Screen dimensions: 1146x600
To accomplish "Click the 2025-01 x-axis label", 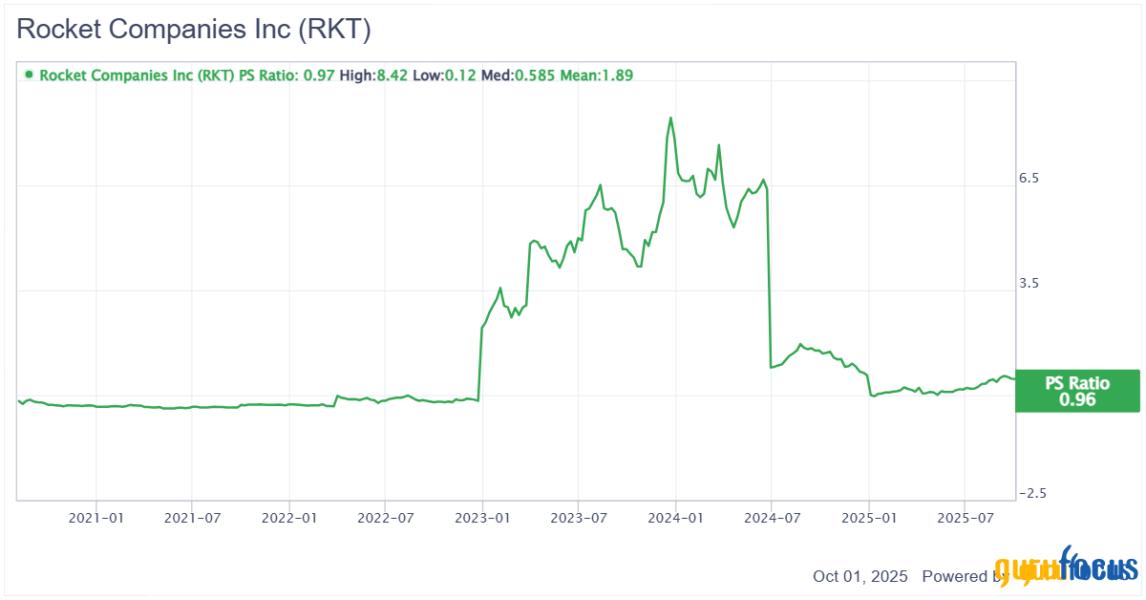I will click(869, 518).
